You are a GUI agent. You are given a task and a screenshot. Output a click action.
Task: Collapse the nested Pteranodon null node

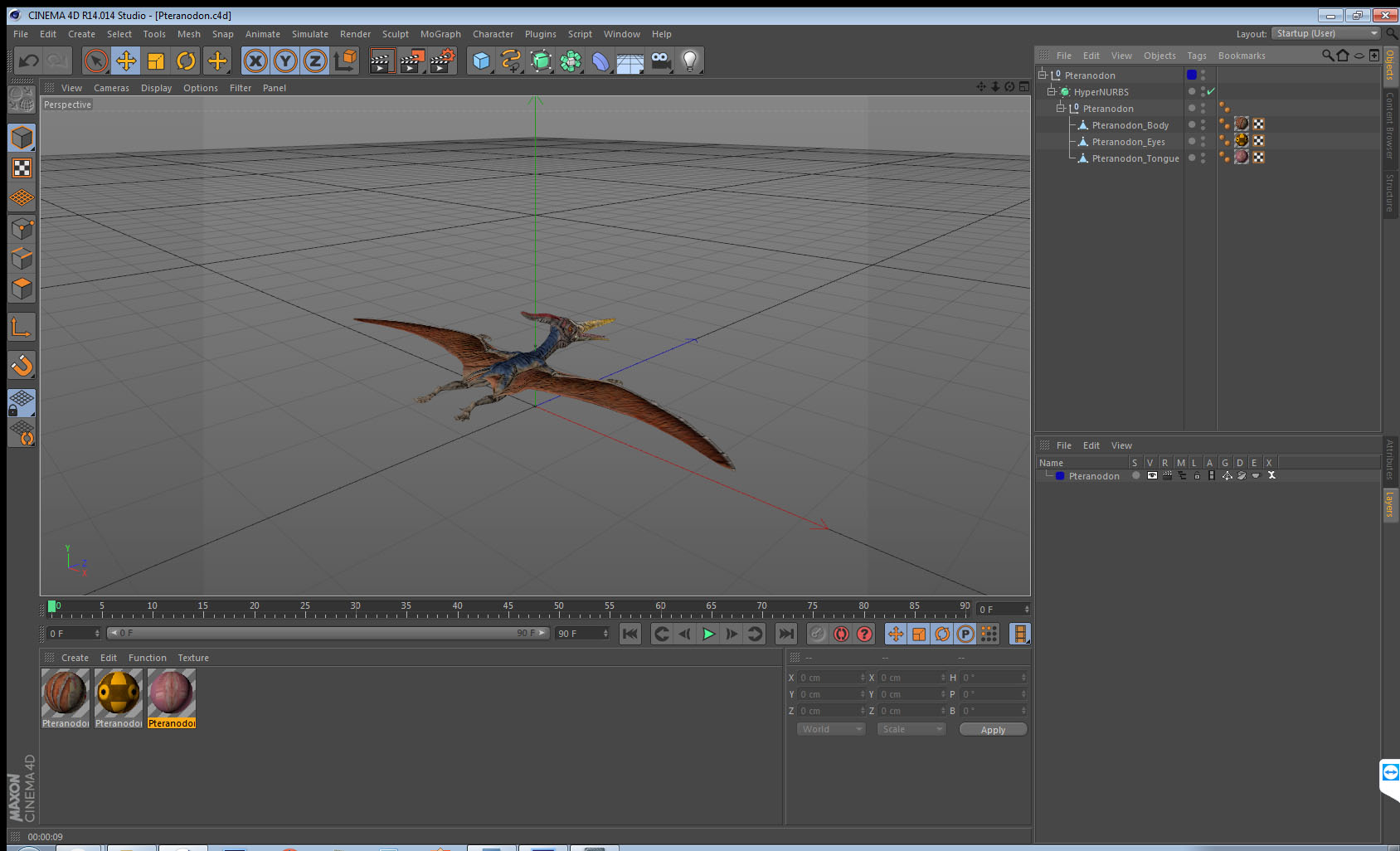[x=1060, y=108]
